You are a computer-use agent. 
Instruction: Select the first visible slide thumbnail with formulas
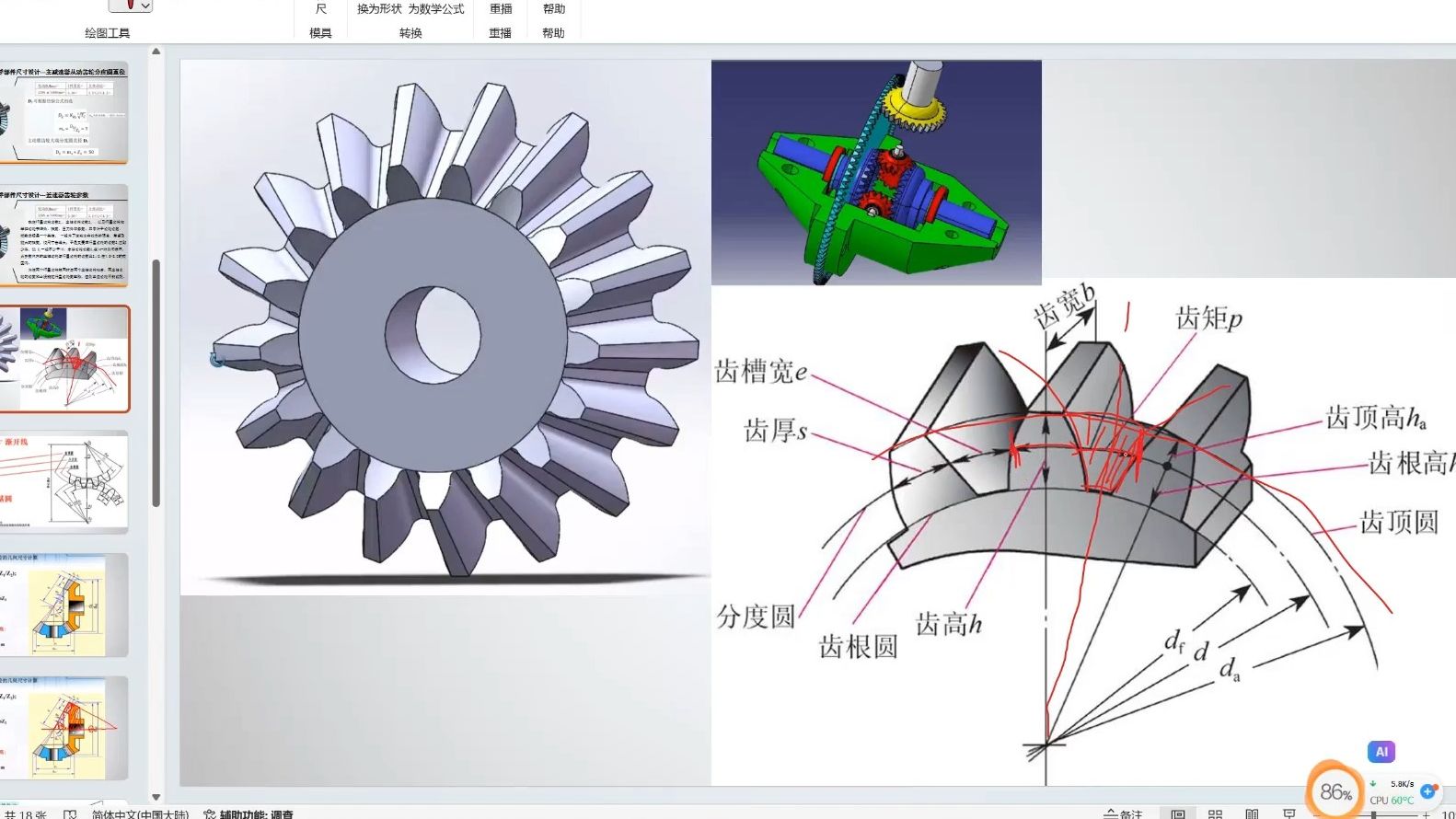[63, 112]
